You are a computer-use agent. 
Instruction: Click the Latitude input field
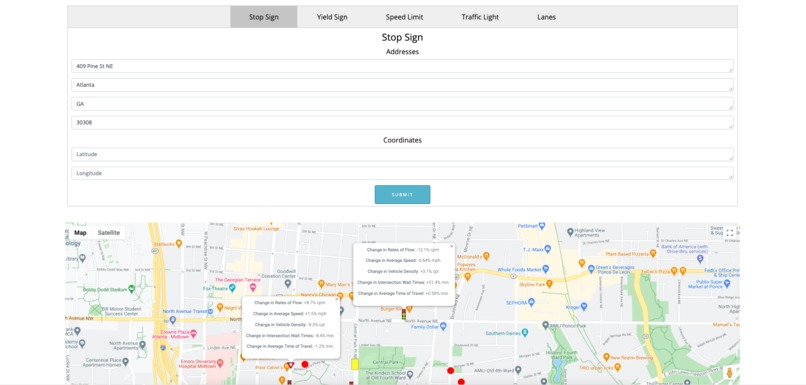pyautogui.click(x=402, y=154)
